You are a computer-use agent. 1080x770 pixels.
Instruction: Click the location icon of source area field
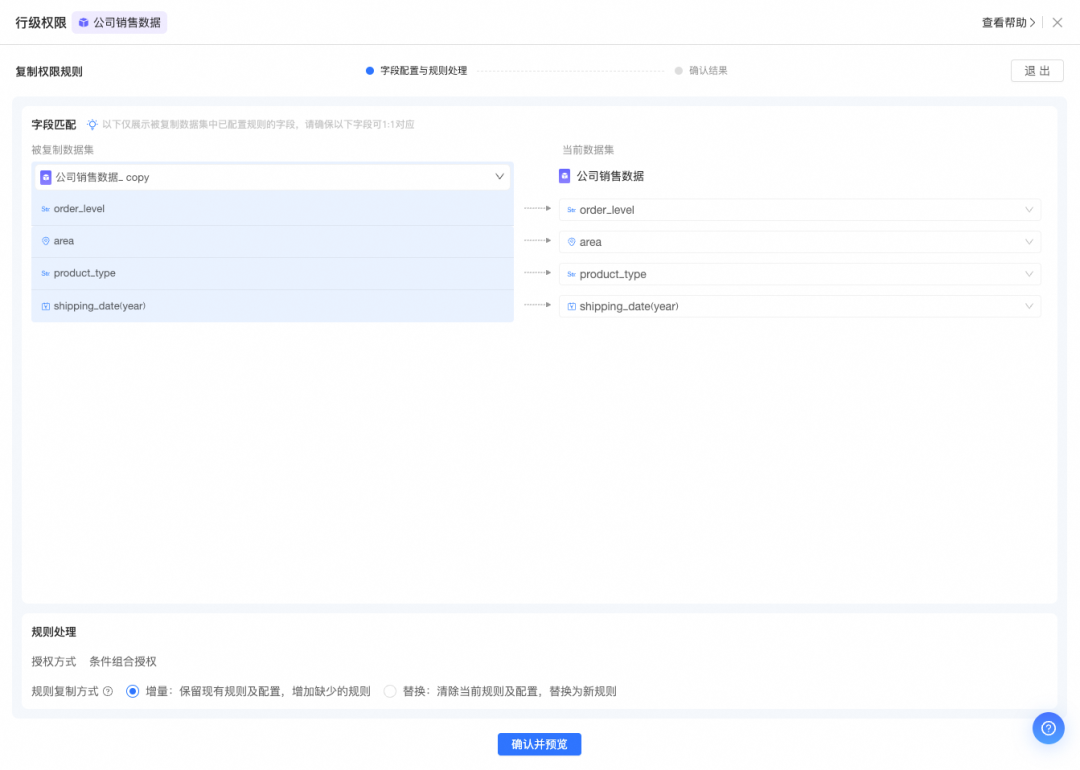(x=45, y=241)
